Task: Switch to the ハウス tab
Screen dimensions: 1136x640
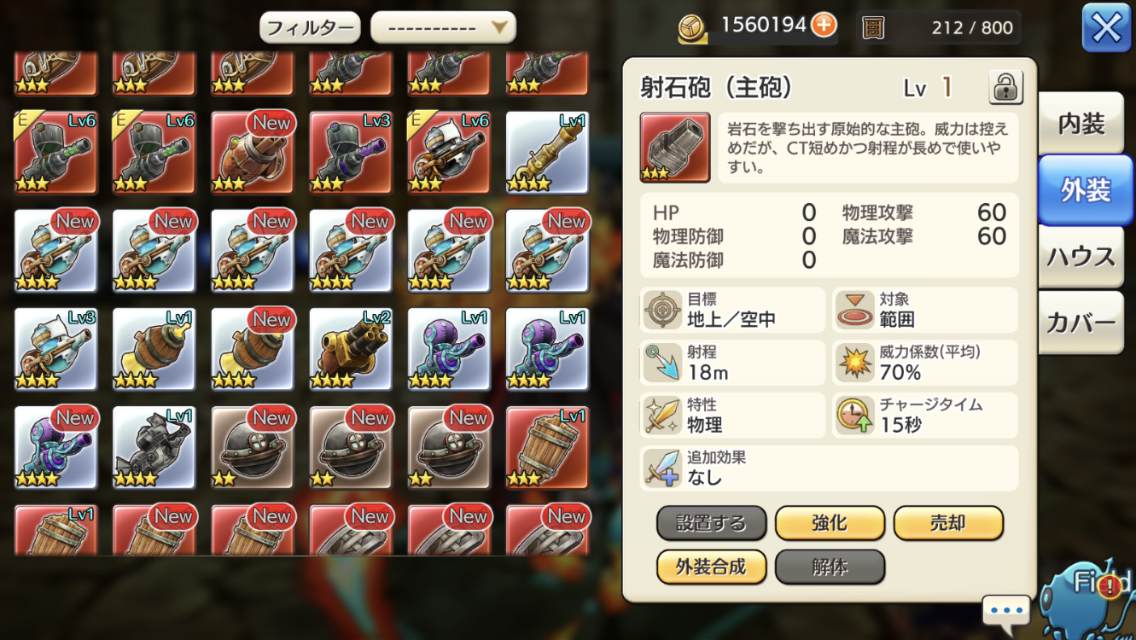Action: (x=1080, y=257)
